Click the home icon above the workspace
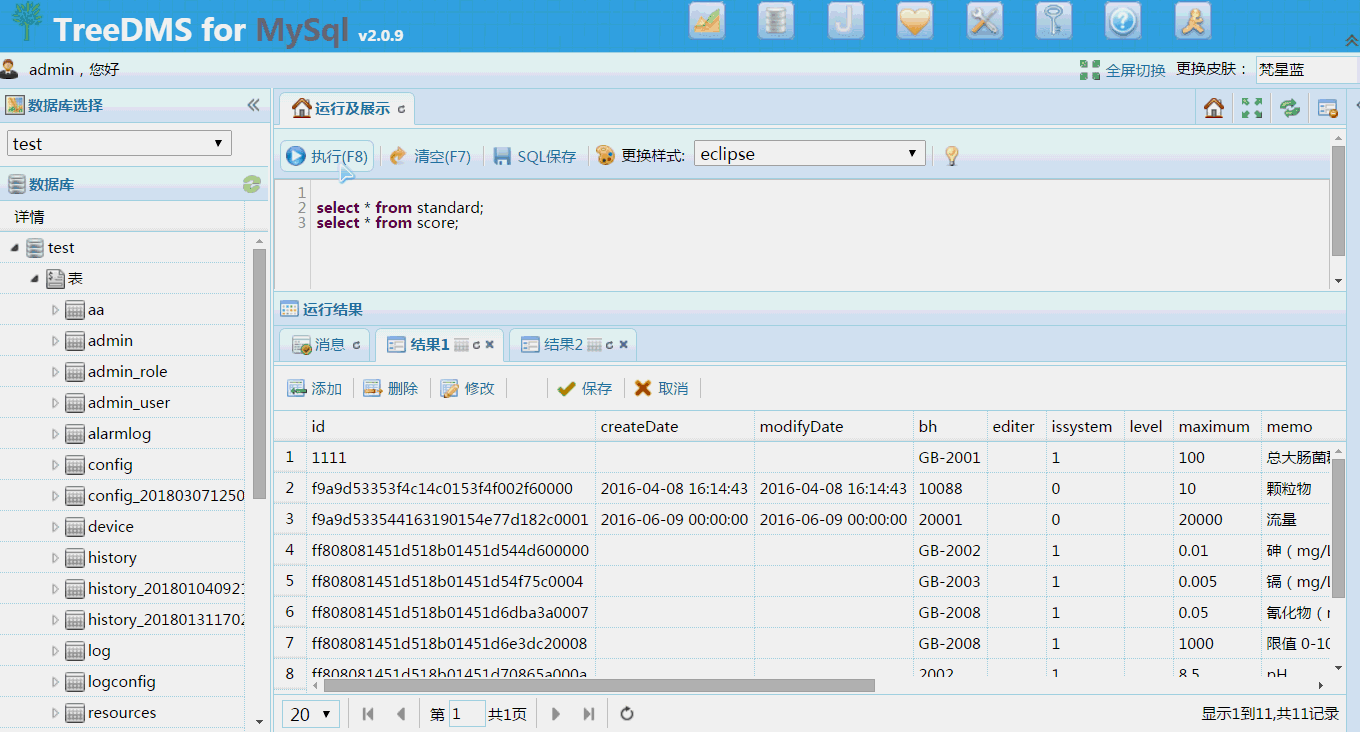The height and width of the screenshot is (732, 1360). pyautogui.click(x=1213, y=107)
